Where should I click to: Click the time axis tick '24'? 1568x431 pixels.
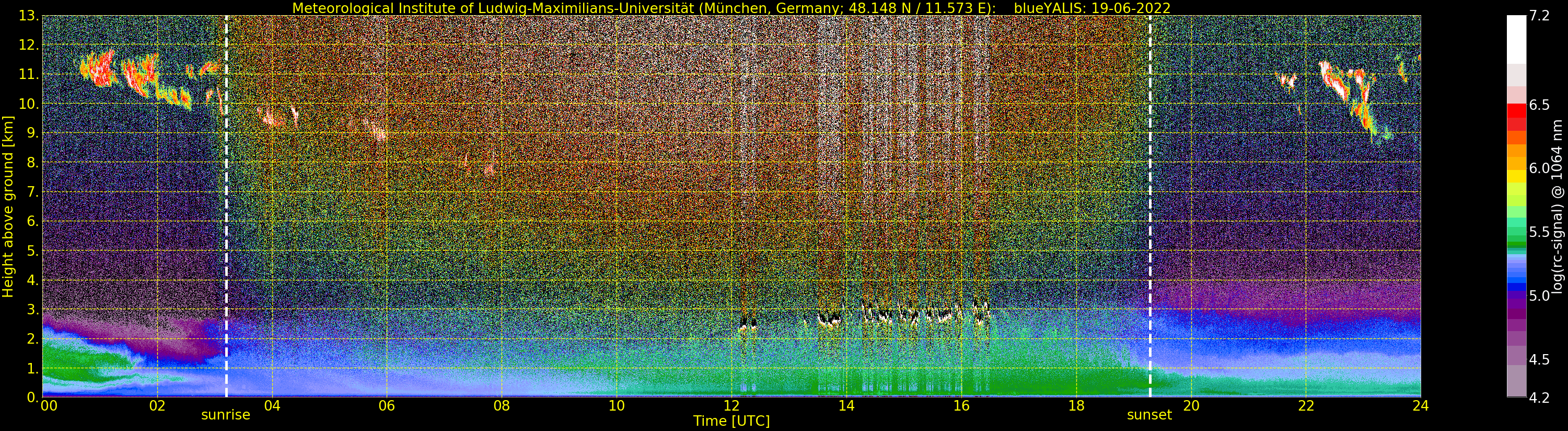[x=1421, y=405]
